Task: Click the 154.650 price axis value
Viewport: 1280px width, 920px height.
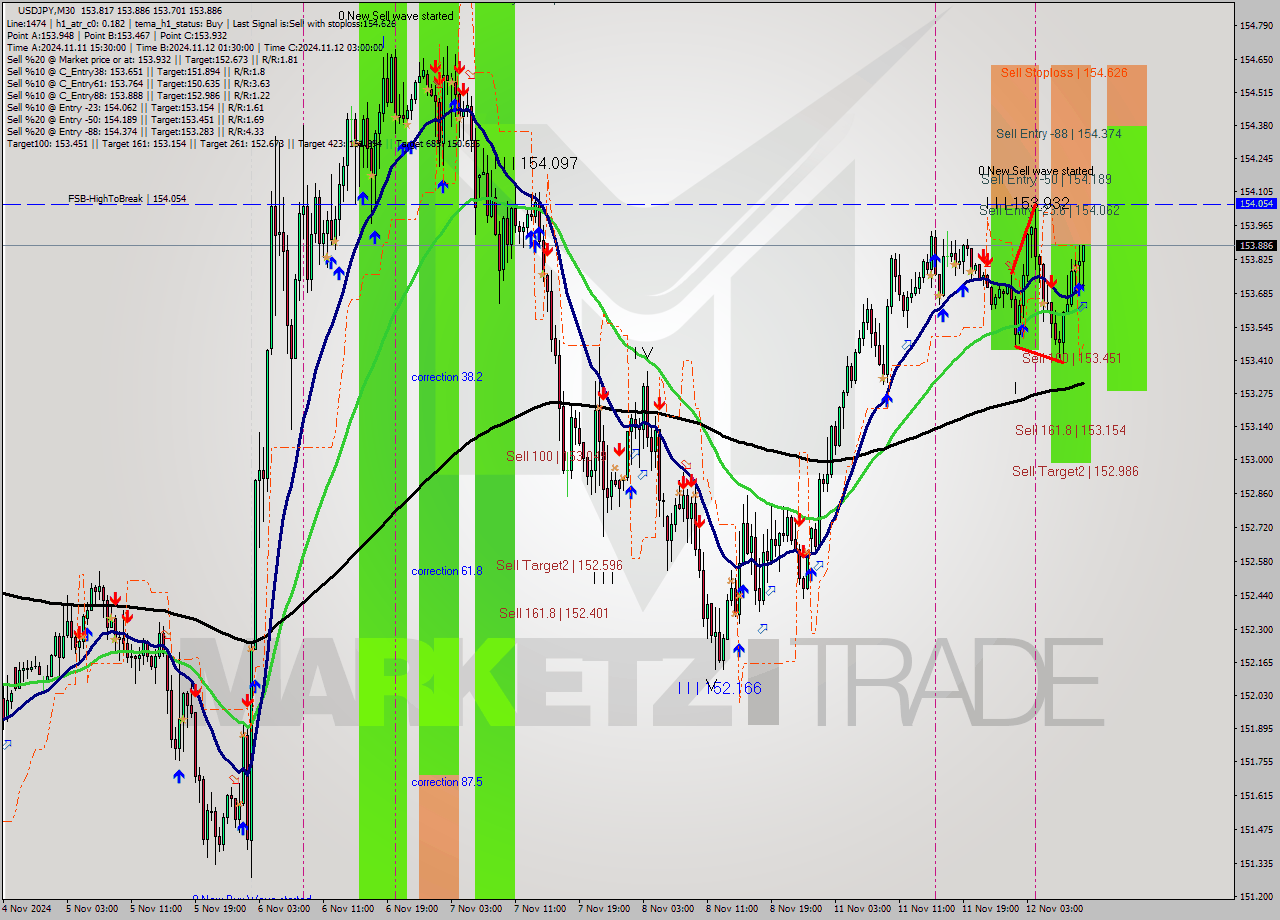Action: 1256,59
